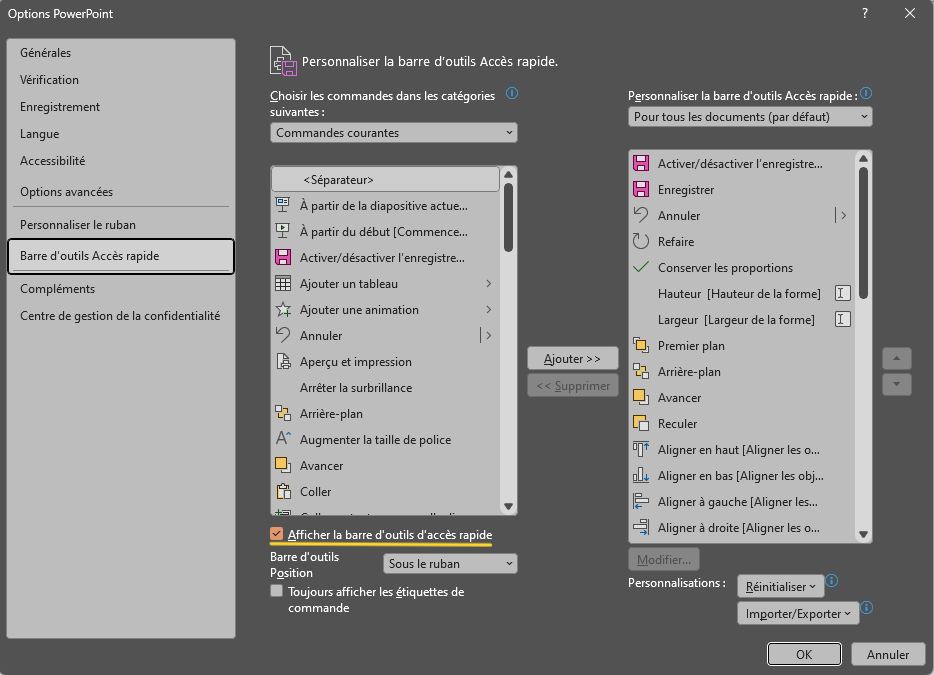Click the info icon next to Réinitialiser
The height and width of the screenshot is (675, 934).
click(832, 580)
